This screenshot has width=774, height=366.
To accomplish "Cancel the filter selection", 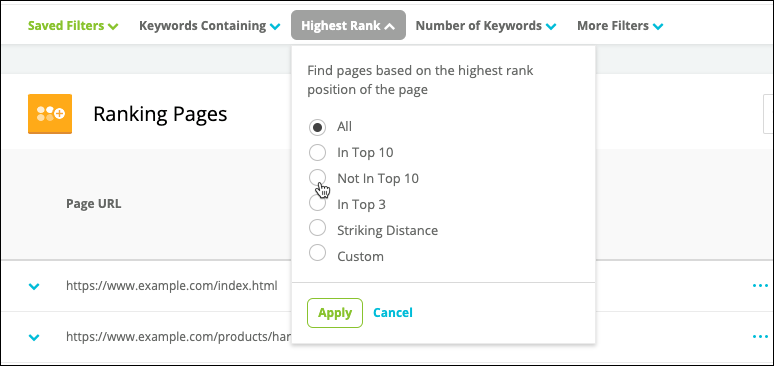I will [393, 313].
